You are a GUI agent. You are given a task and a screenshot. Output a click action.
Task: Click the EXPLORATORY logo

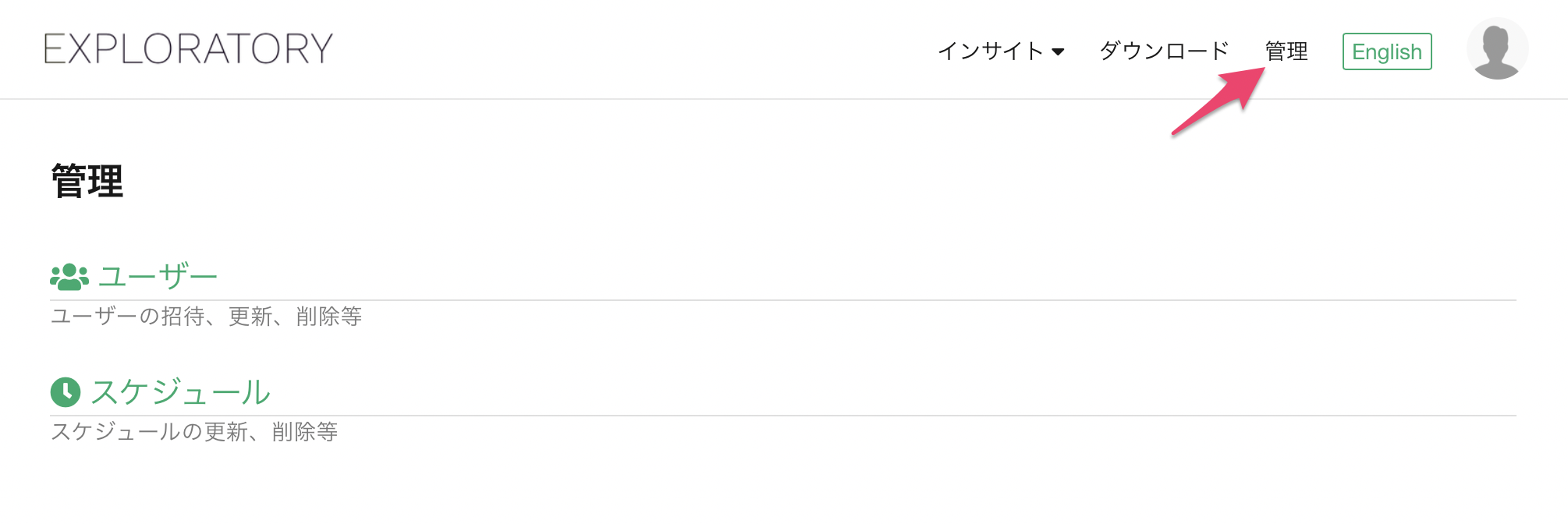[188, 48]
